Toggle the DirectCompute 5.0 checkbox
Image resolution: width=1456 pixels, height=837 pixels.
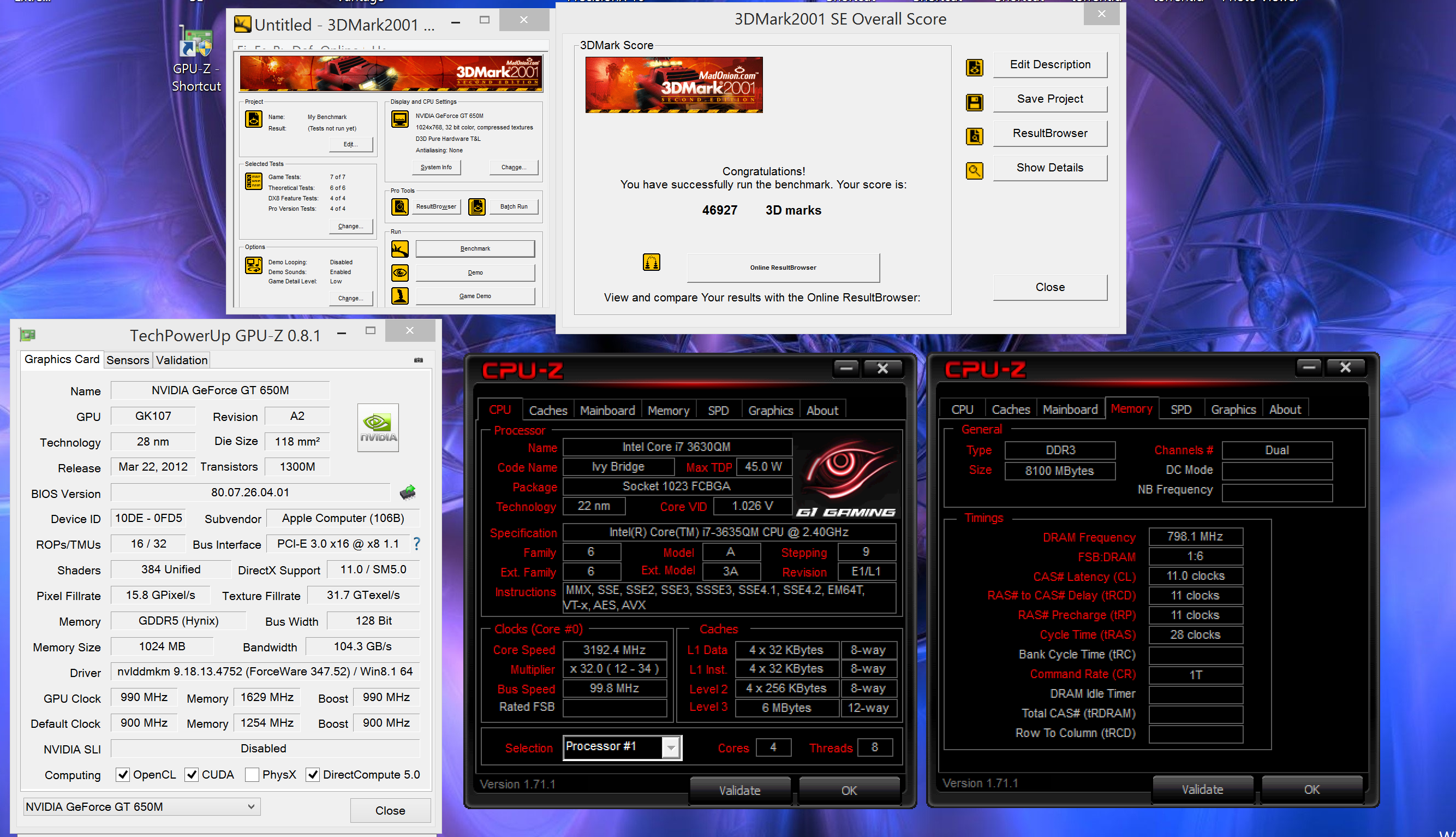[313, 774]
